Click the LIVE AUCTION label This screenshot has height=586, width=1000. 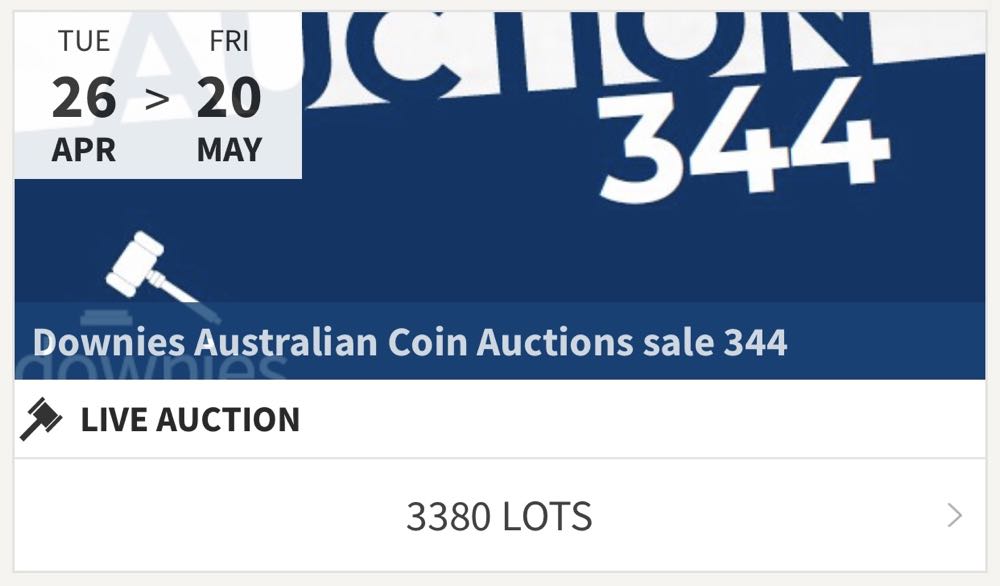pos(190,419)
